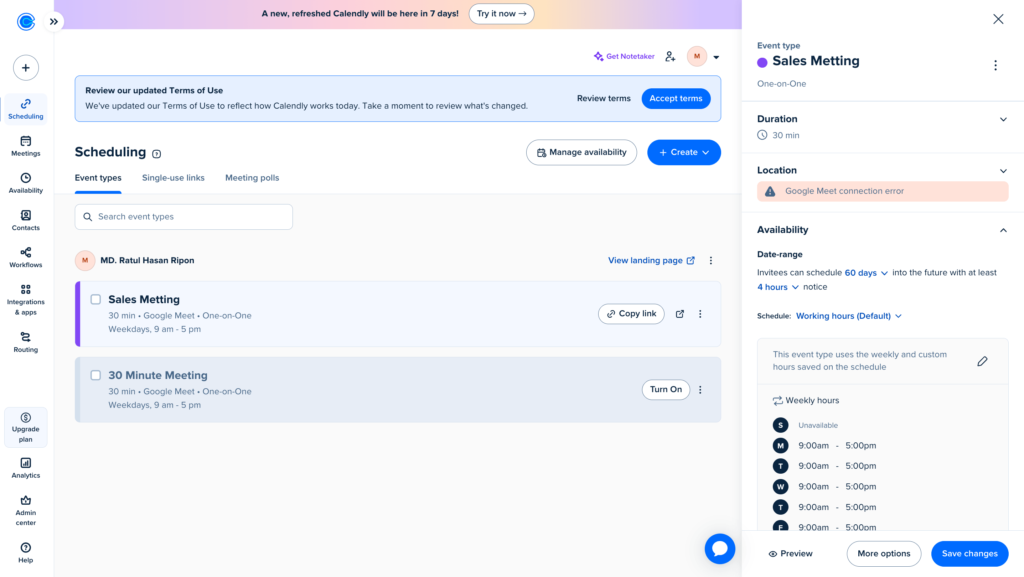Click Get Notetaker link
This screenshot has height=577, width=1024.
coord(624,57)
